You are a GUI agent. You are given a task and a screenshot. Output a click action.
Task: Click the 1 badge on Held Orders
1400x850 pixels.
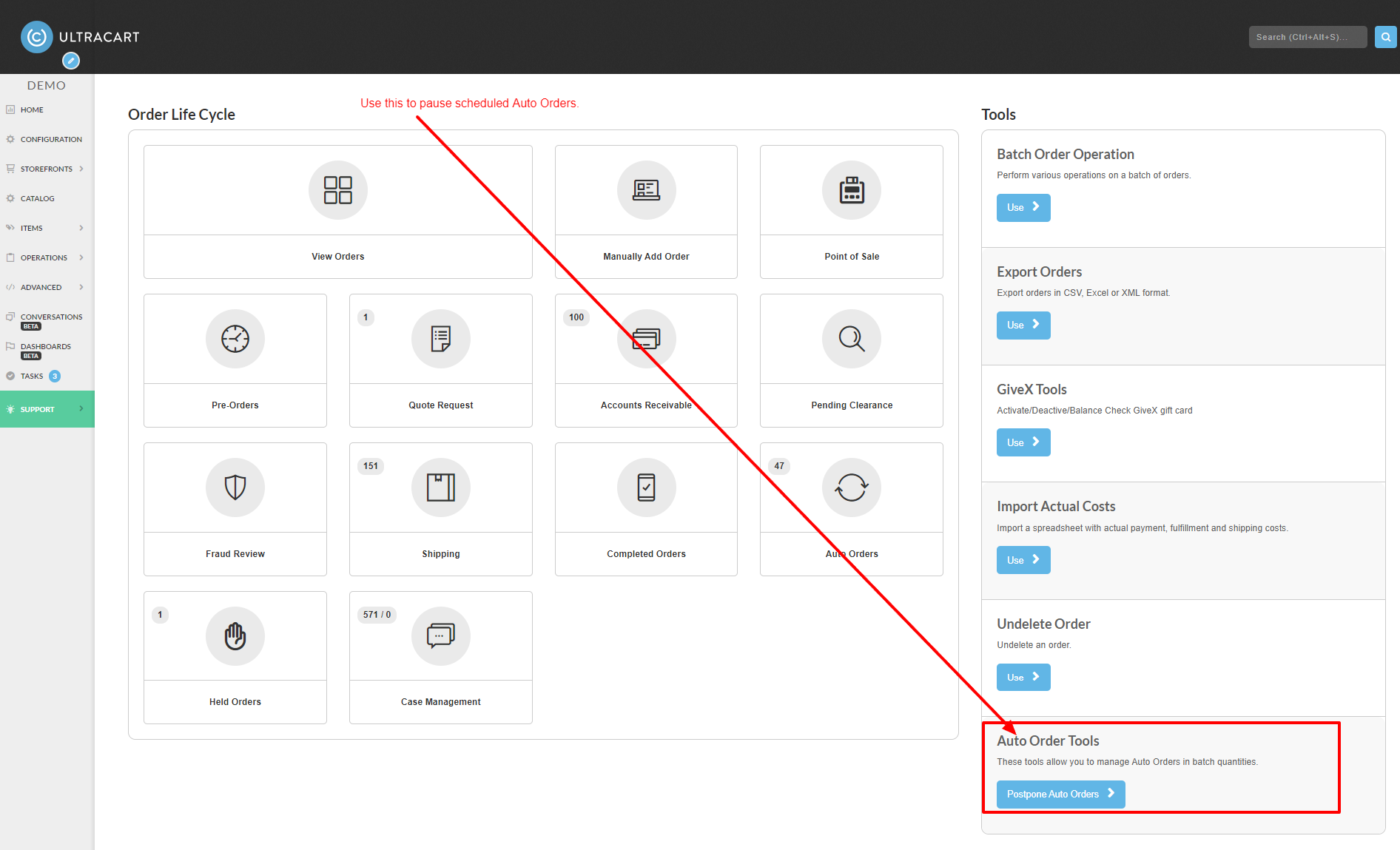pyautogui.click(x=160, y=615)
